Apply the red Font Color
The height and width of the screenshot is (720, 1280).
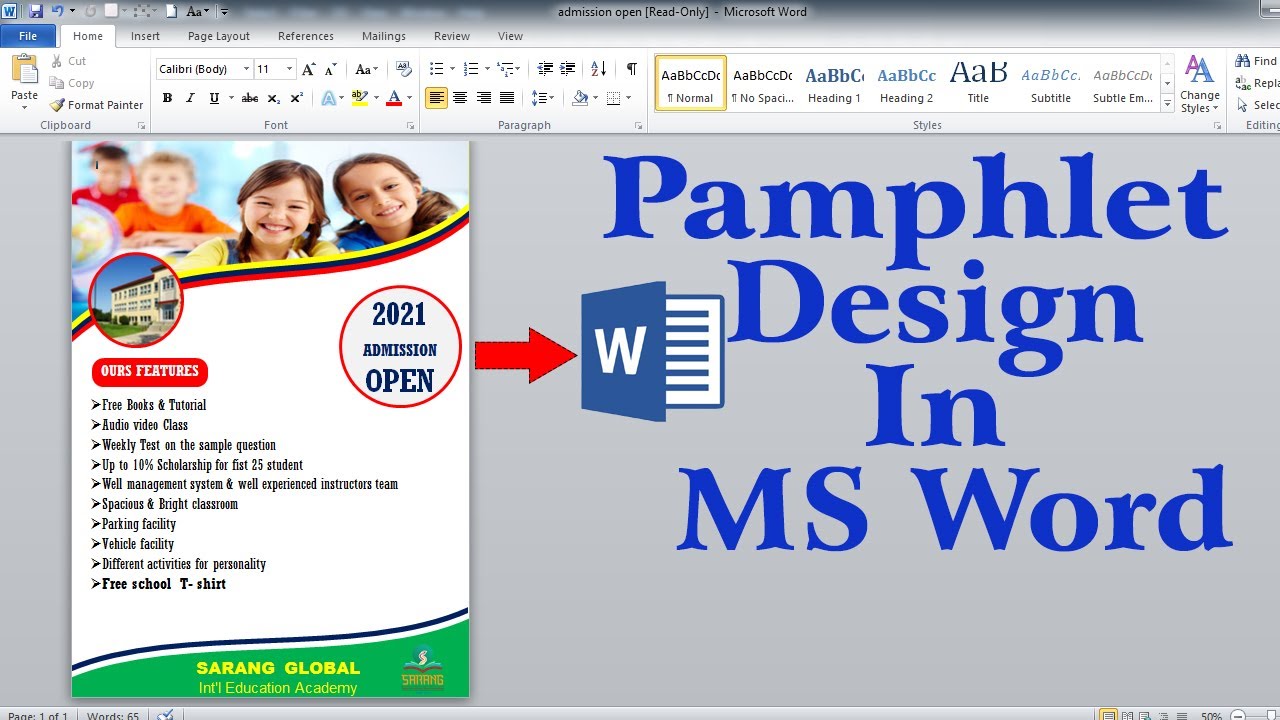click(393, 98)
